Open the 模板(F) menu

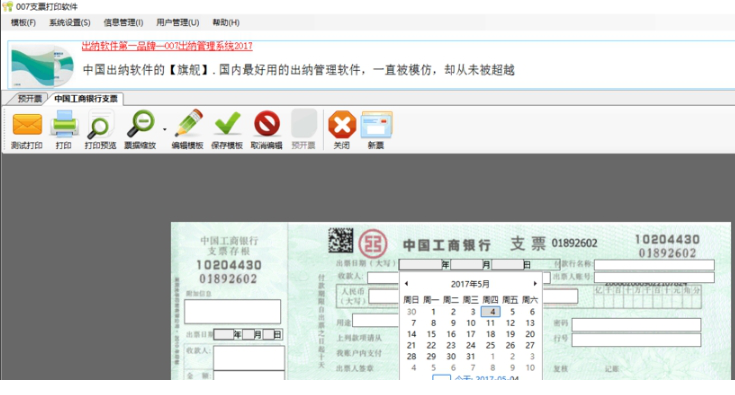[x=23, y=22]
